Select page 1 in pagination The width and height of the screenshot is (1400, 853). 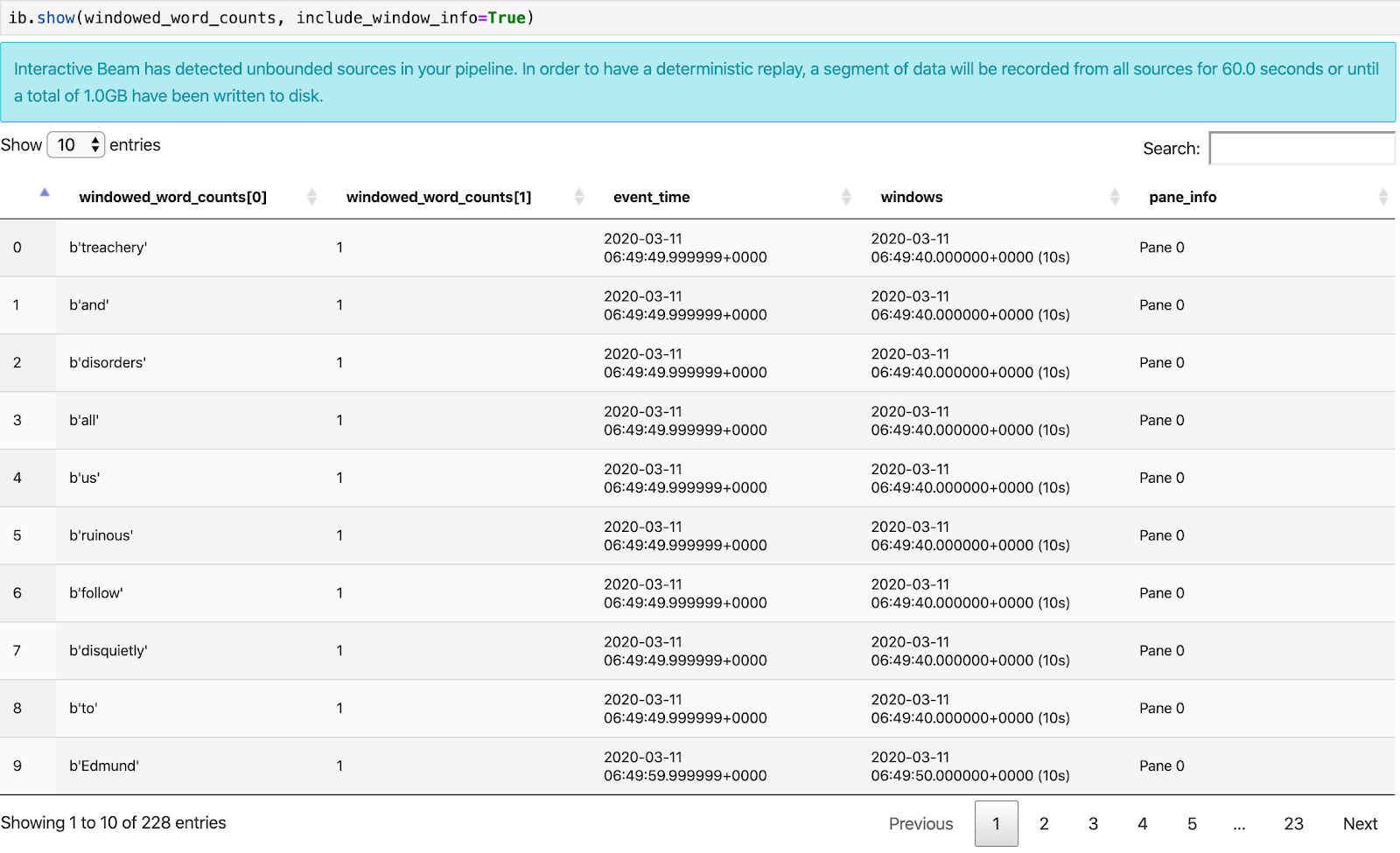pos(996,823)
